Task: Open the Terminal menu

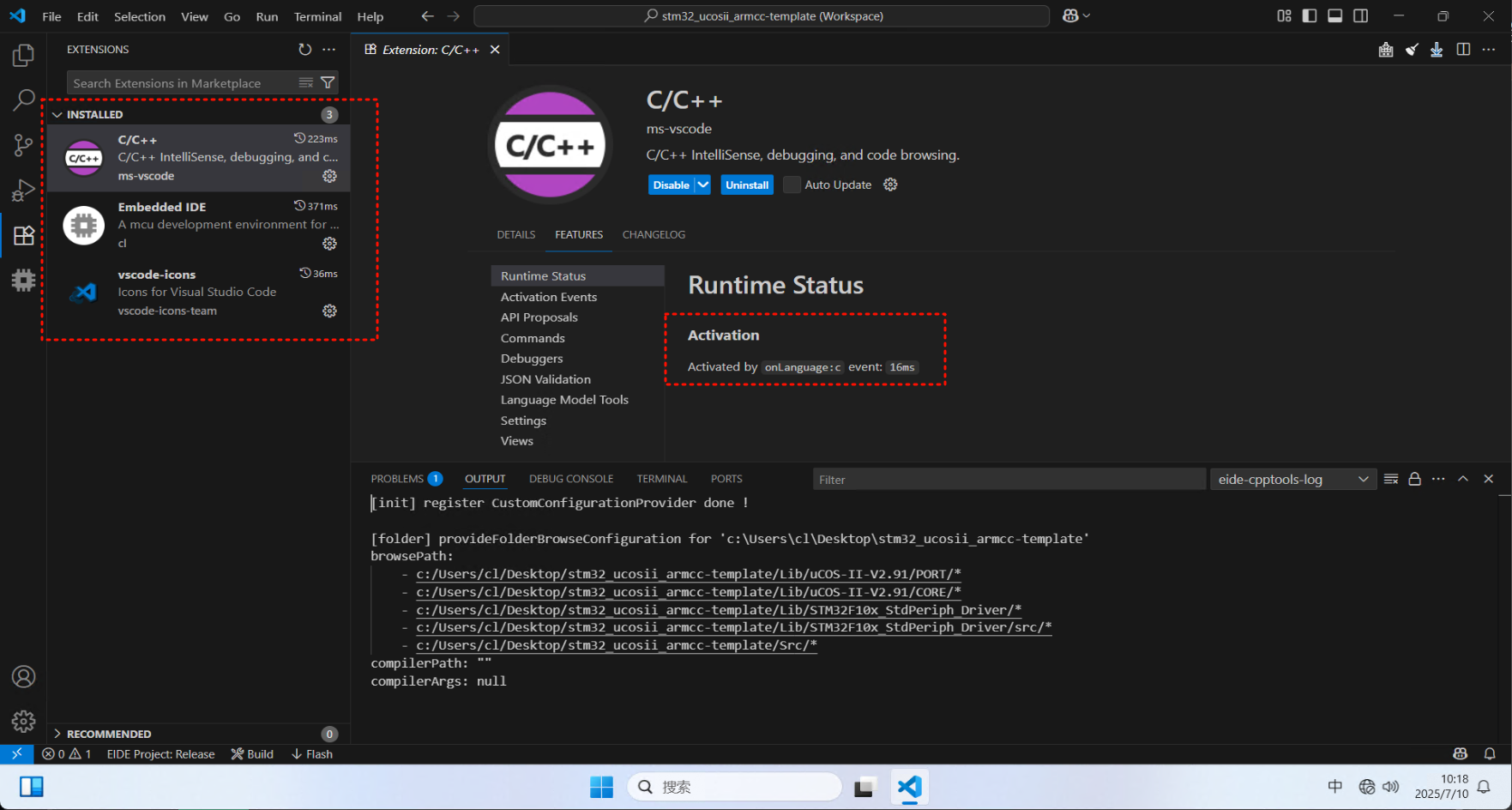Action: tap(317, 16)
